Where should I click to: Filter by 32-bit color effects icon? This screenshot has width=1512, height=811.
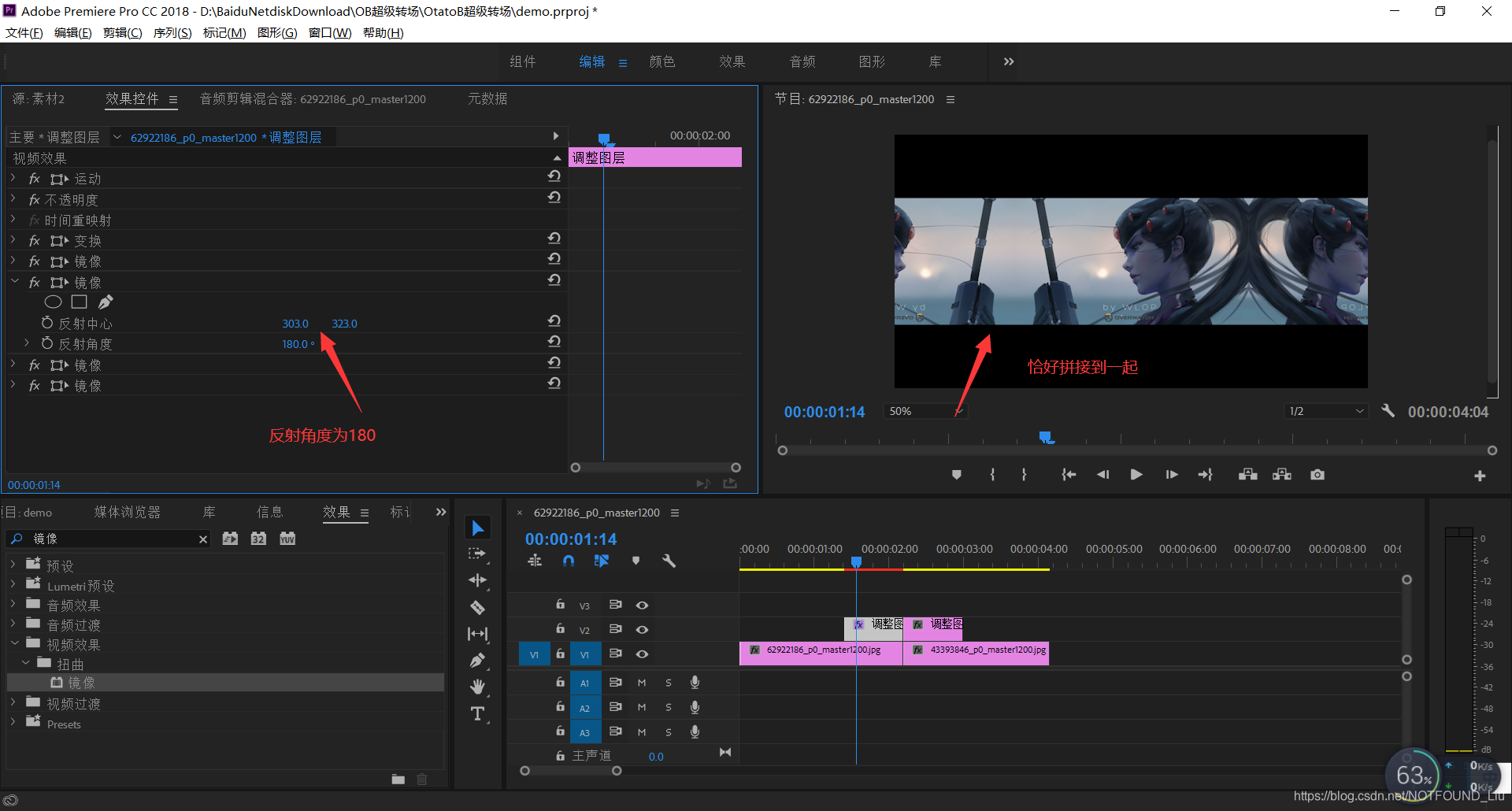click(x=258, y=539)
